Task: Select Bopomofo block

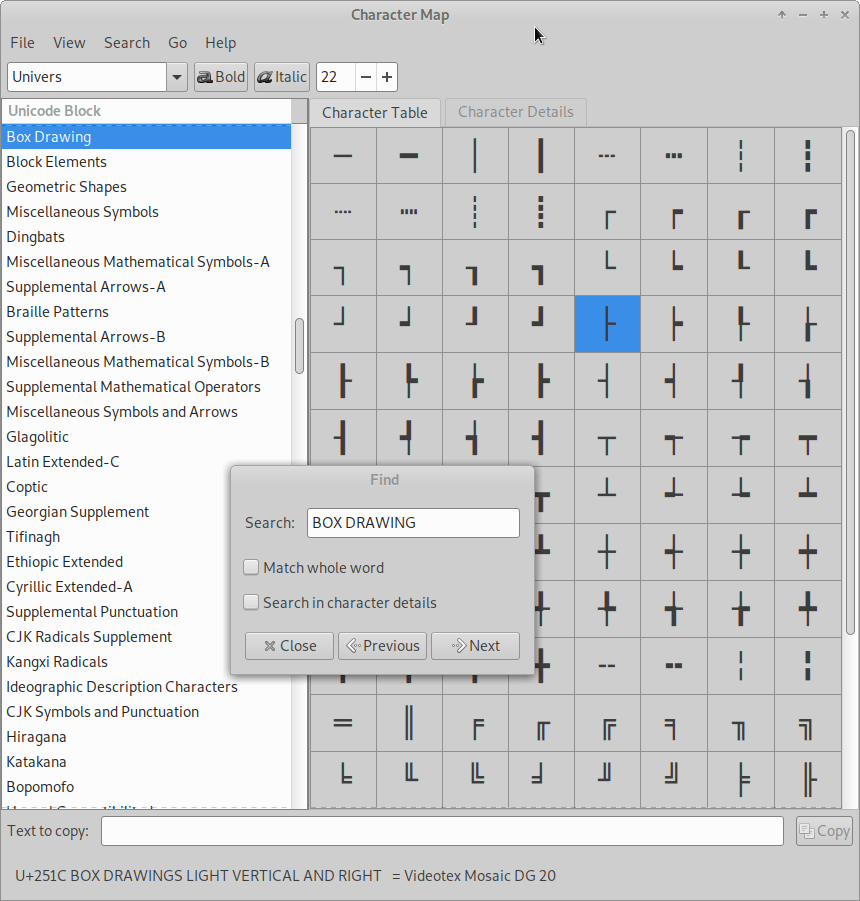Action: coord(147,787)
